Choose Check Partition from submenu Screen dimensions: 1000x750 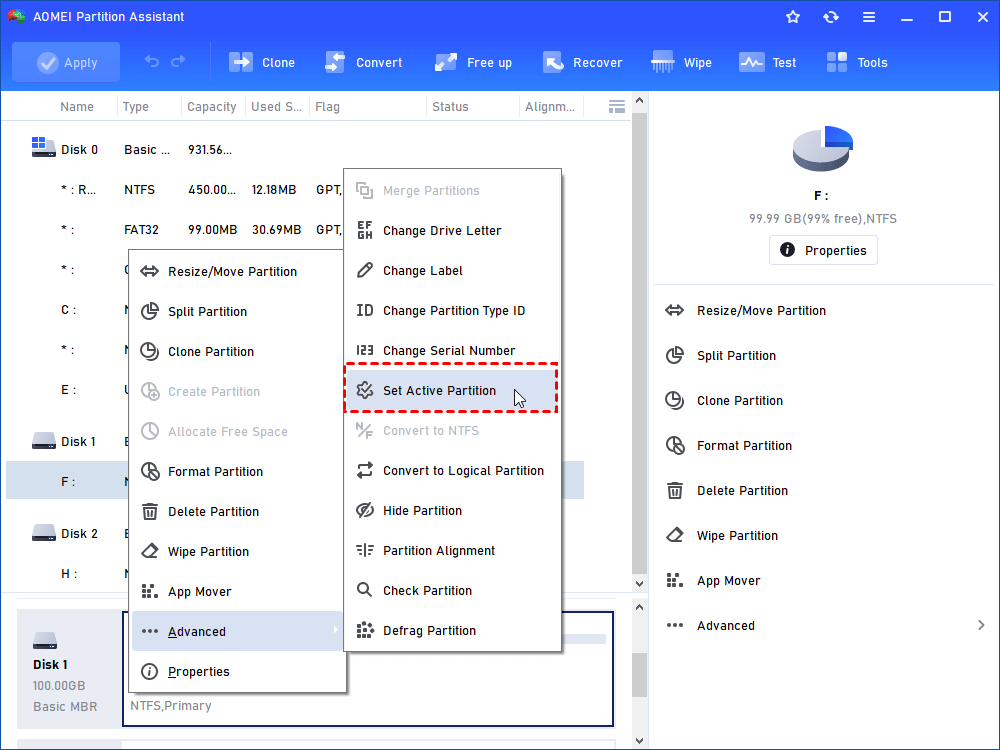[453, 591]
